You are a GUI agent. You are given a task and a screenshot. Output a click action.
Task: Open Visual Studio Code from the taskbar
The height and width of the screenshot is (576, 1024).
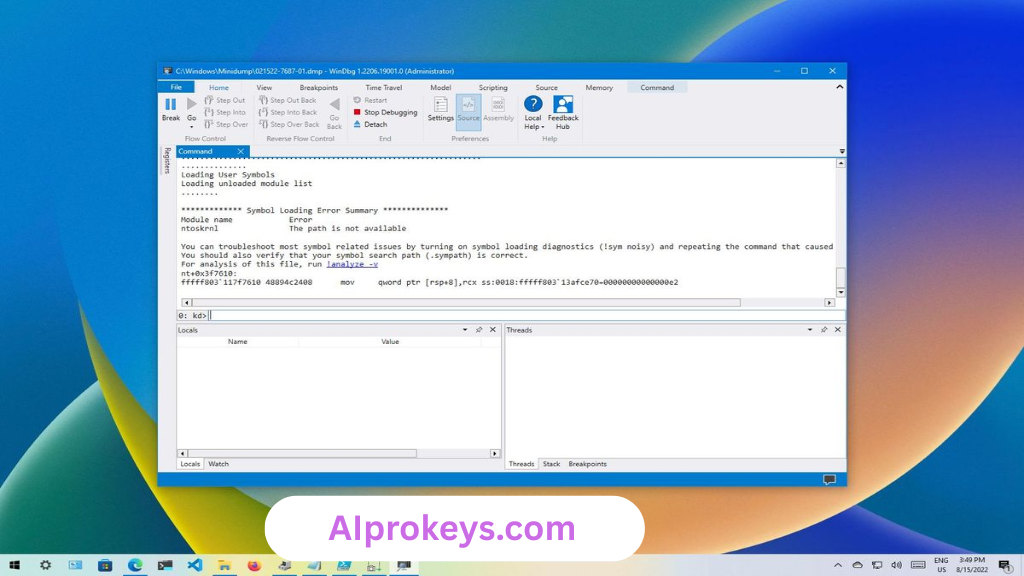click(x=195, y=565)
